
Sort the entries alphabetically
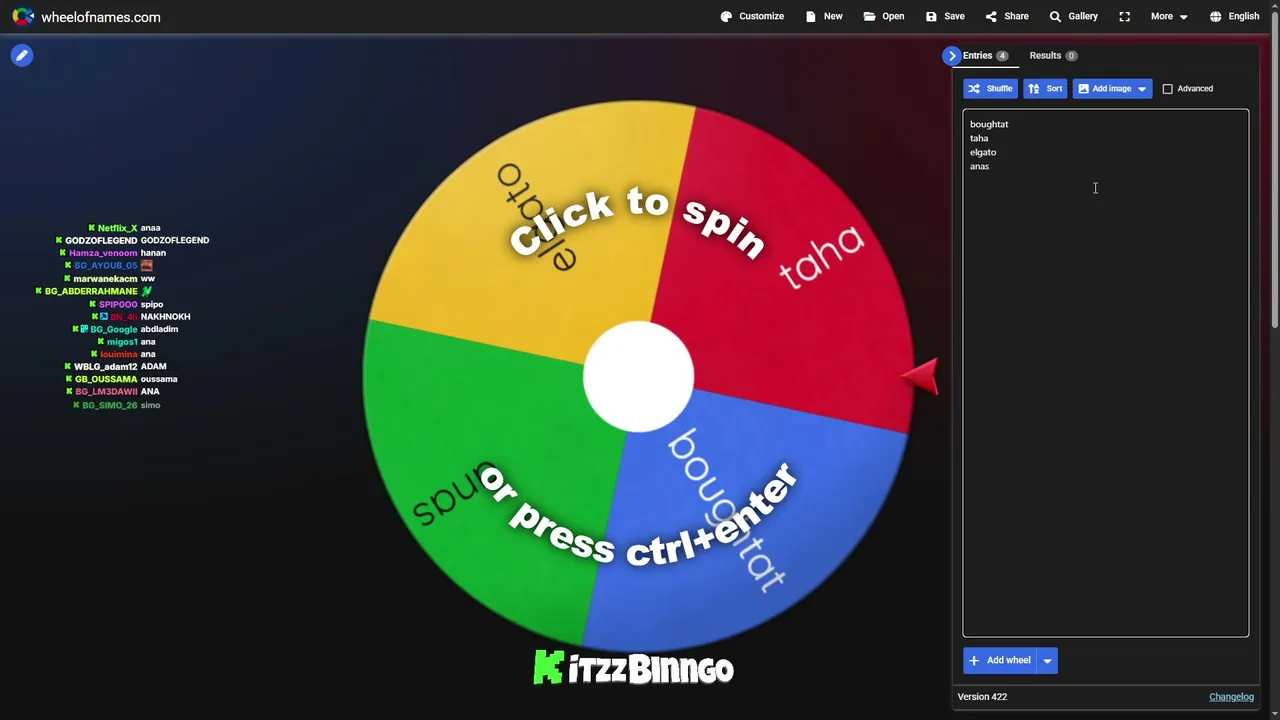coord(1045,89)
